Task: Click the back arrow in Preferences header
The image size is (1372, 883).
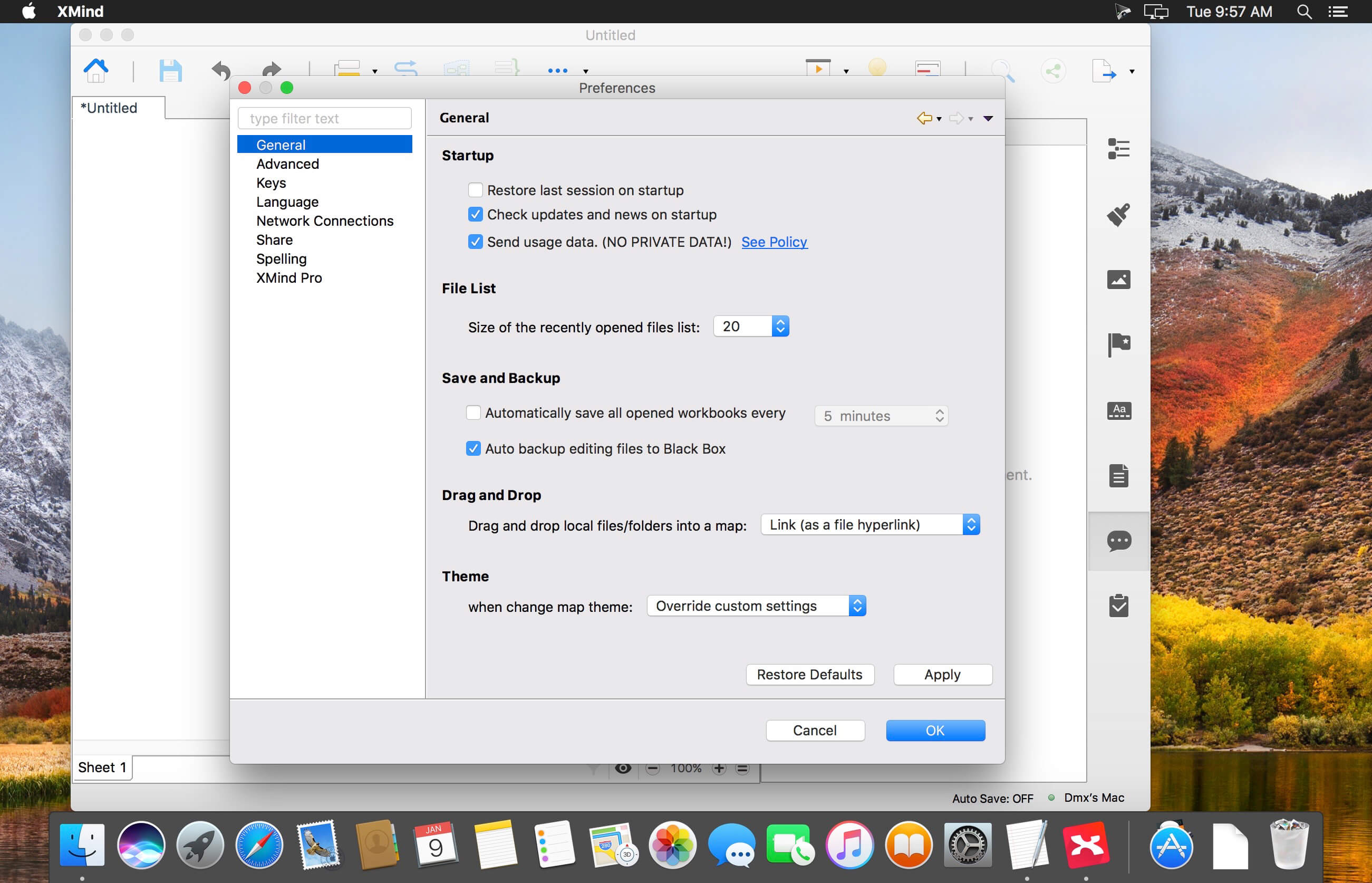Action: click(924, 118)
